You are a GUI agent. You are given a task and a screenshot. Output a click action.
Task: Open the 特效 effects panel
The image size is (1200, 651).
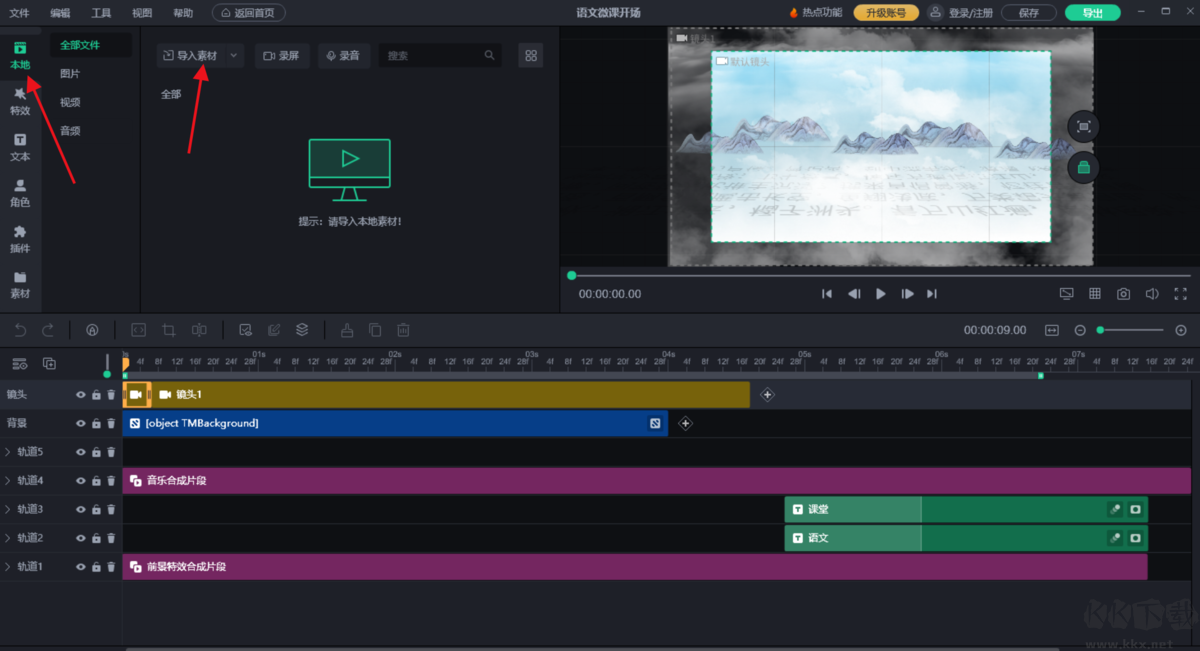[20, 101]
